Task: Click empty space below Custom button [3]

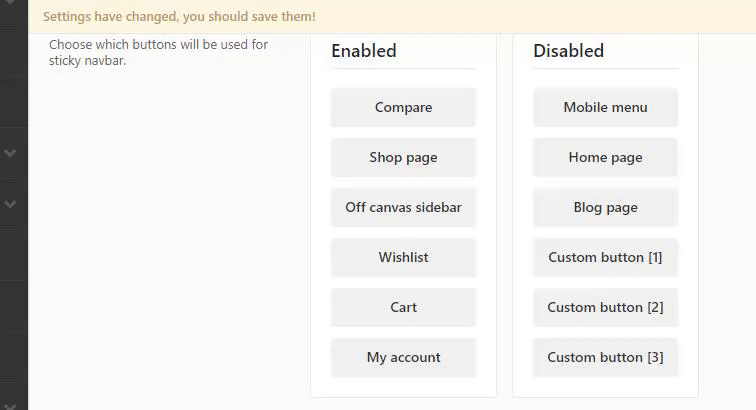Action: pos(605,387)
